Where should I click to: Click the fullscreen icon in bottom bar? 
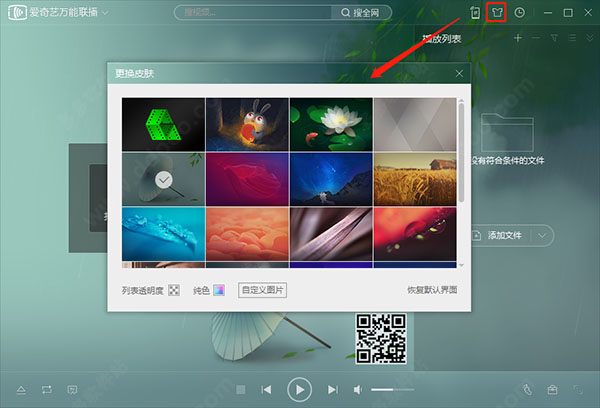[578, 390]
